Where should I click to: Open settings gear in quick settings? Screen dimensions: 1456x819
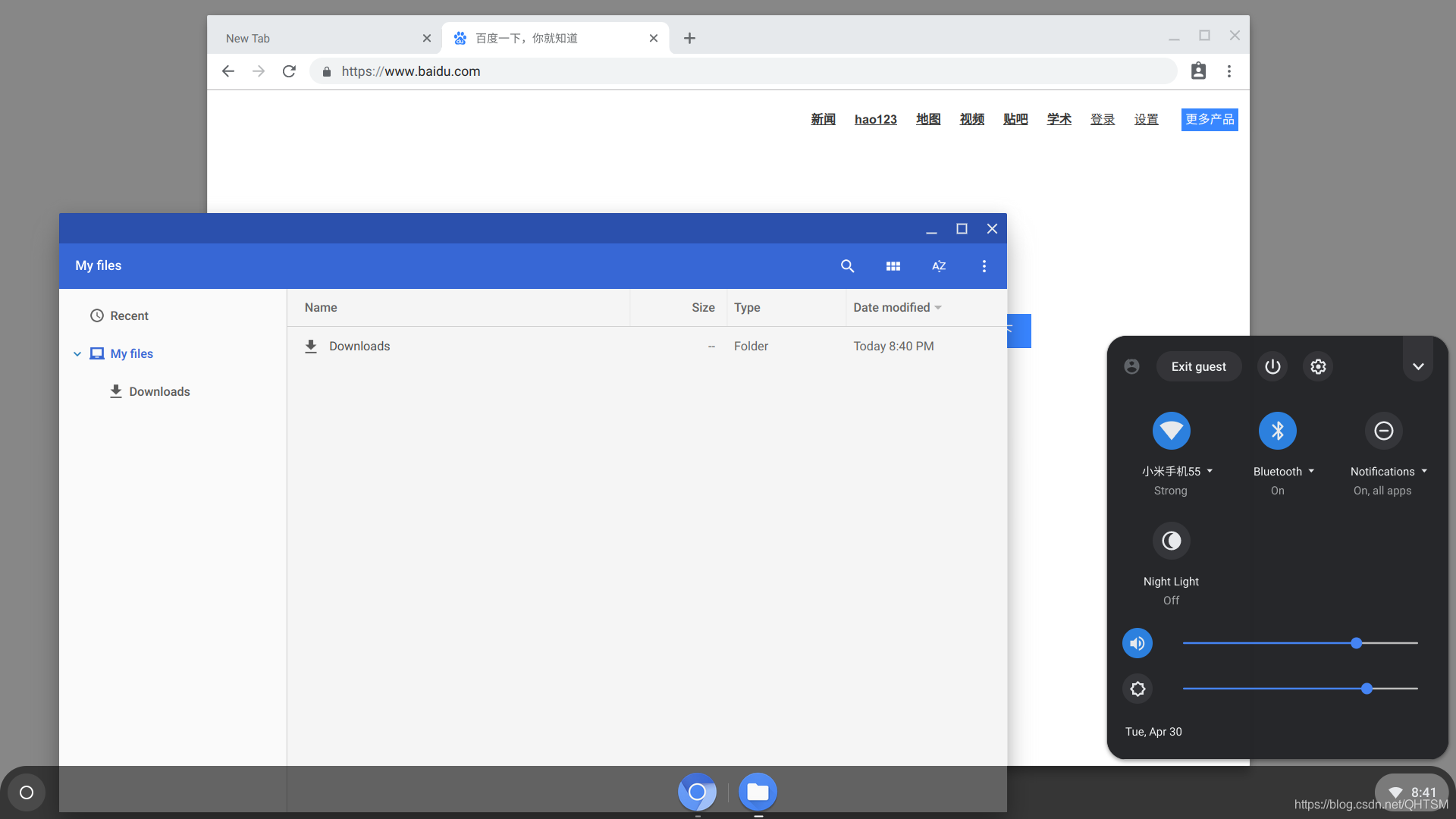click(x=1318, y=366)
